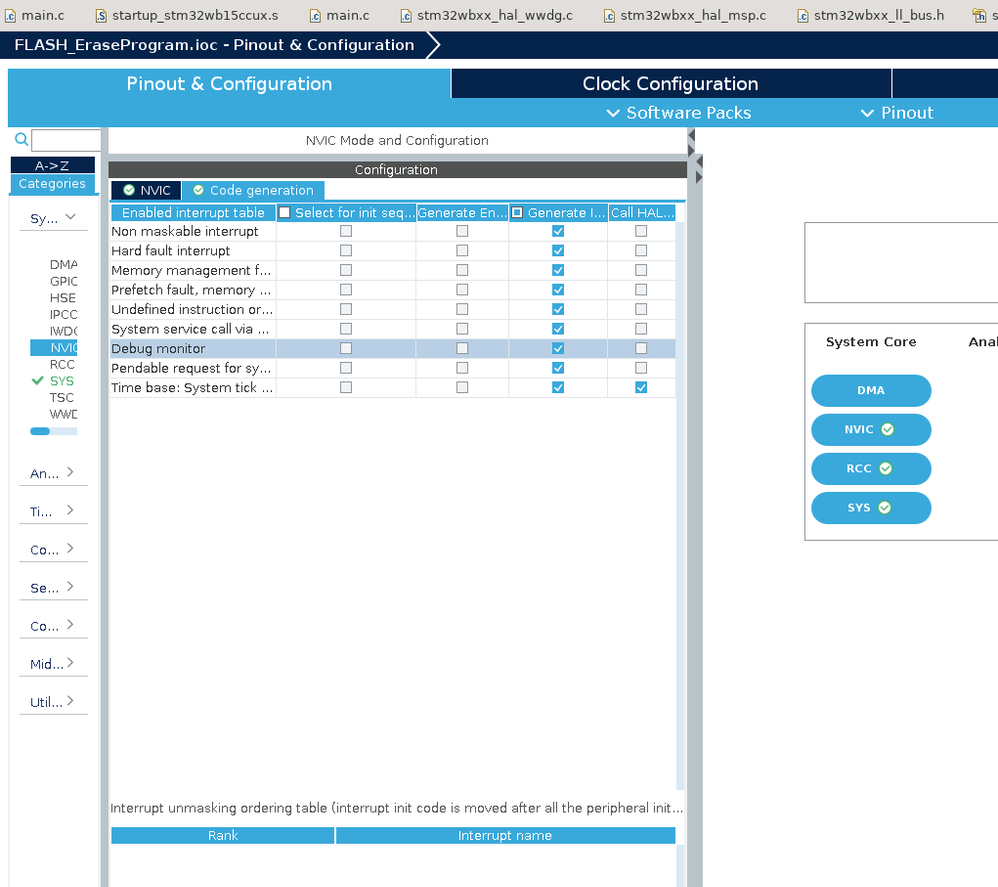
Task: Check Select for init sequence for Debug monitor
Action: tap(346, 348)
